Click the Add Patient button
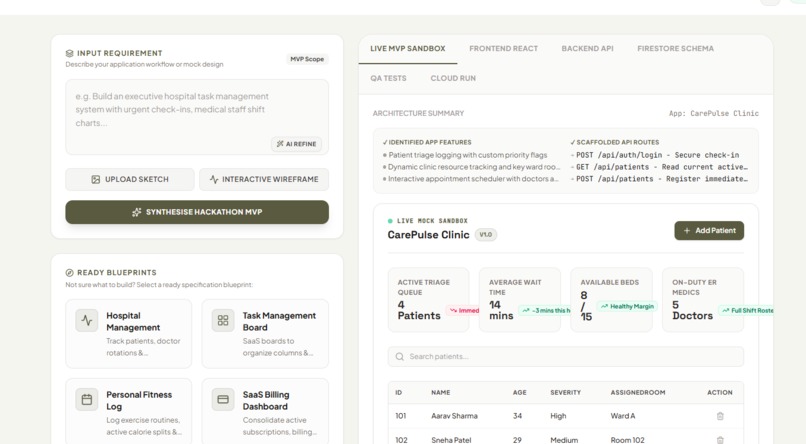The image size is (806, 444). [709, 231]
